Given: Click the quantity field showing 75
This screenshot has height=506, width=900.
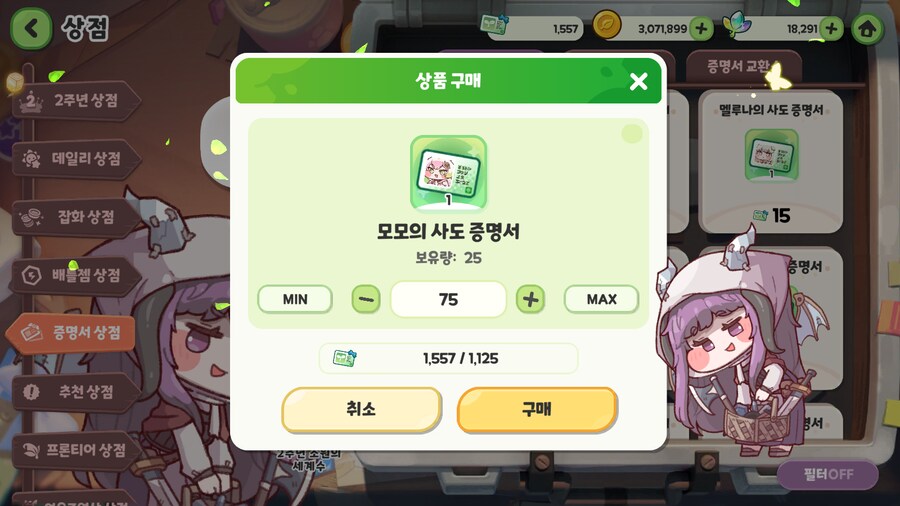Looking at the screenshot, I should click(x=448, y=299).
